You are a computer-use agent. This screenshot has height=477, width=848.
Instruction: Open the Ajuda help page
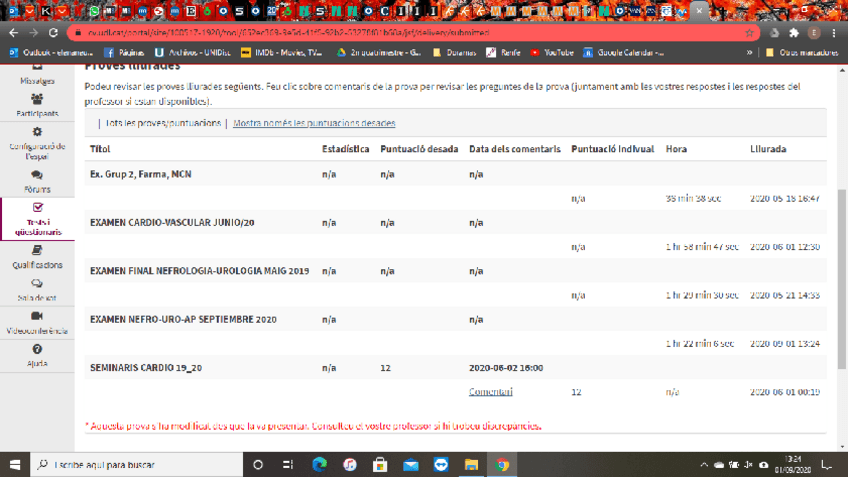37,356
